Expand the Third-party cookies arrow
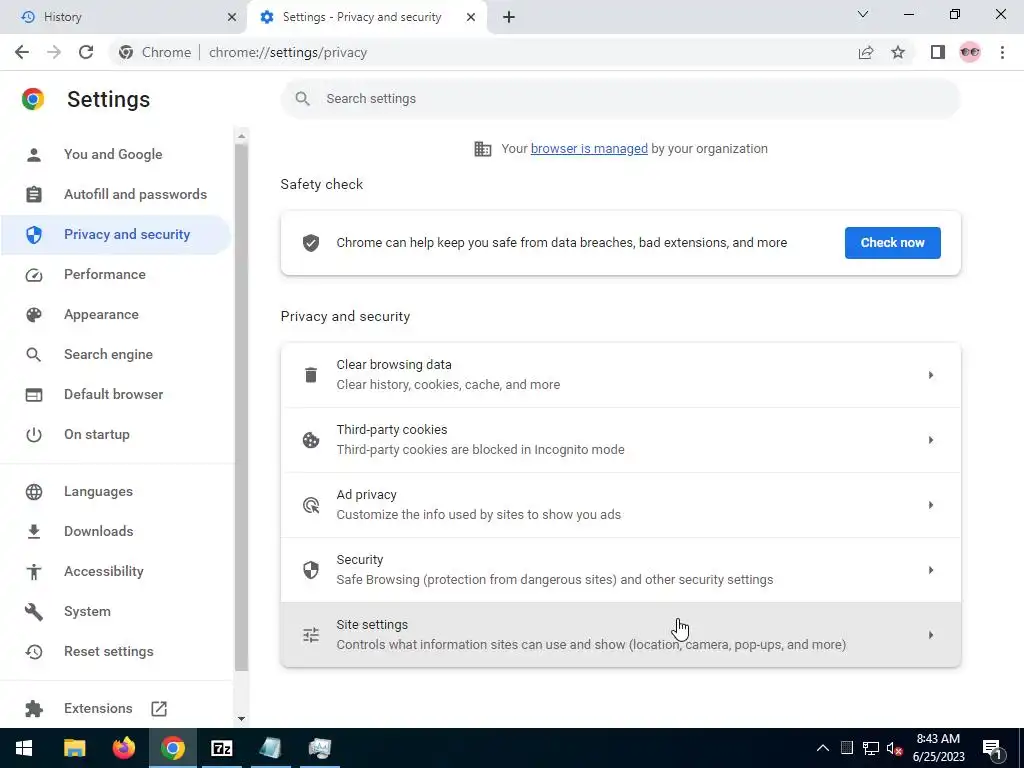Screen dimensions: 1024x768 [x=931, y=440]
